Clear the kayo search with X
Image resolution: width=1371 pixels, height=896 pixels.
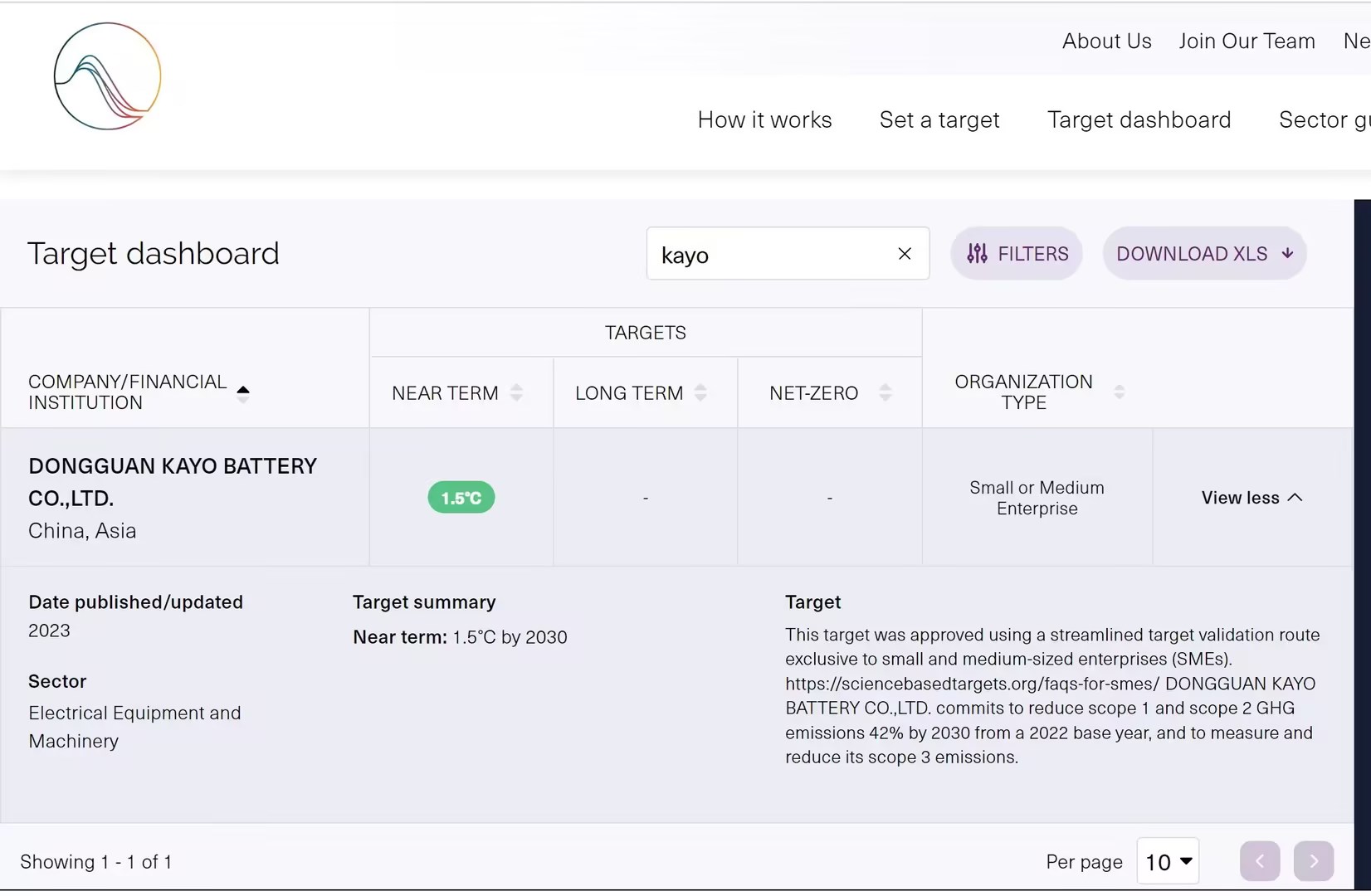(905, 254)
